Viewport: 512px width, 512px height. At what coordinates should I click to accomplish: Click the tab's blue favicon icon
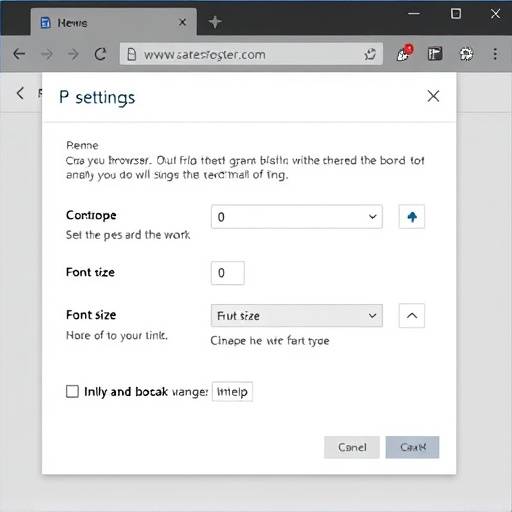tap(45, 23)
